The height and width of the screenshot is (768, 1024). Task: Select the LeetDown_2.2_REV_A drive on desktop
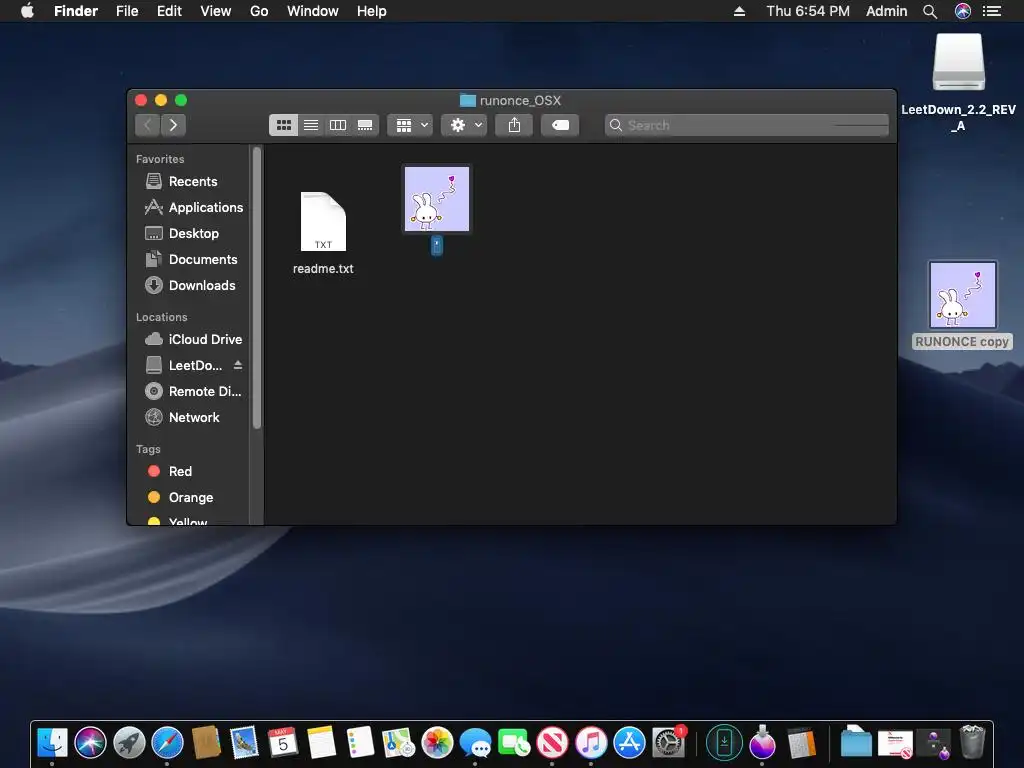tap(959, 83)
